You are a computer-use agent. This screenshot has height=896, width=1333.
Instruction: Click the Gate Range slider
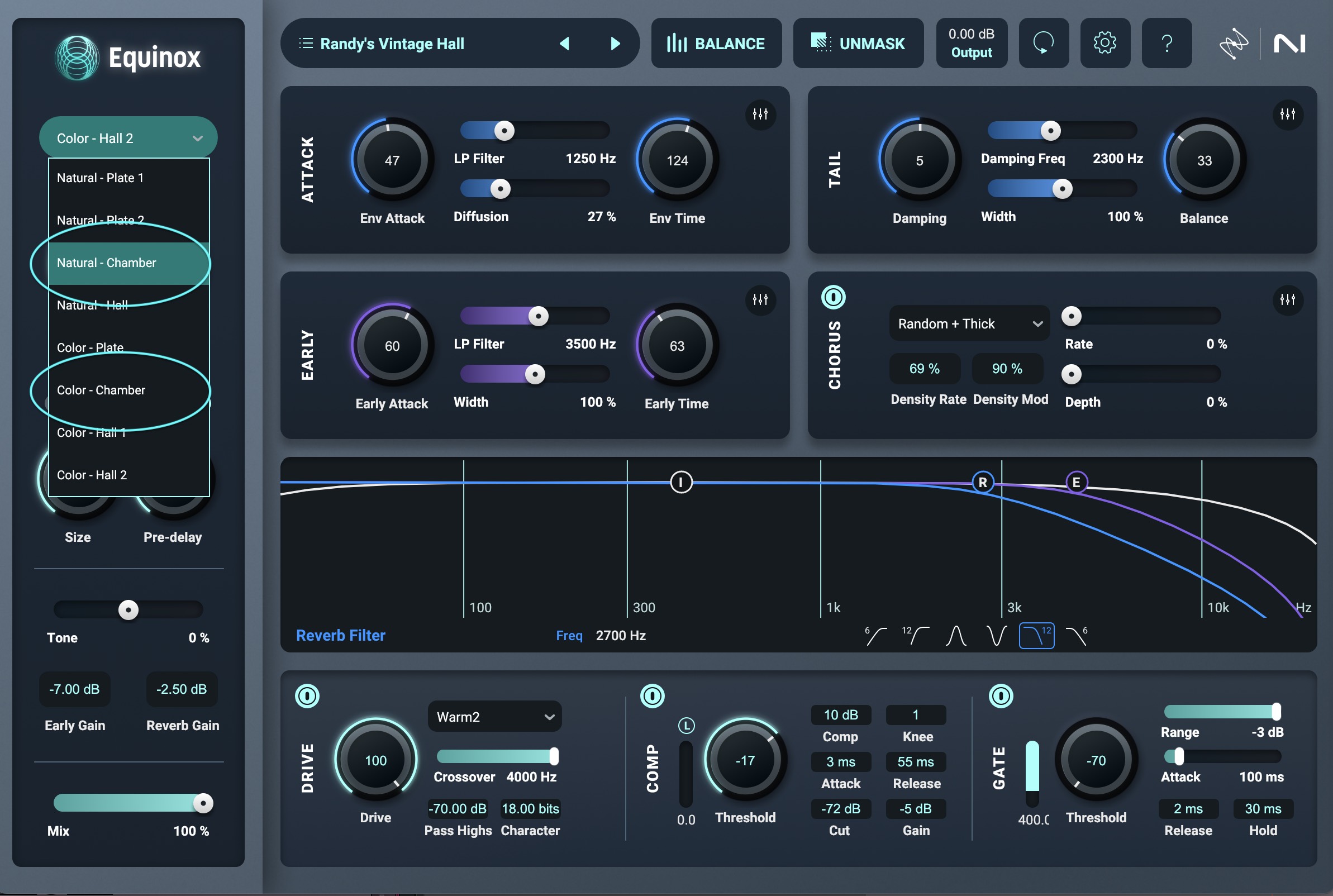1222,712
